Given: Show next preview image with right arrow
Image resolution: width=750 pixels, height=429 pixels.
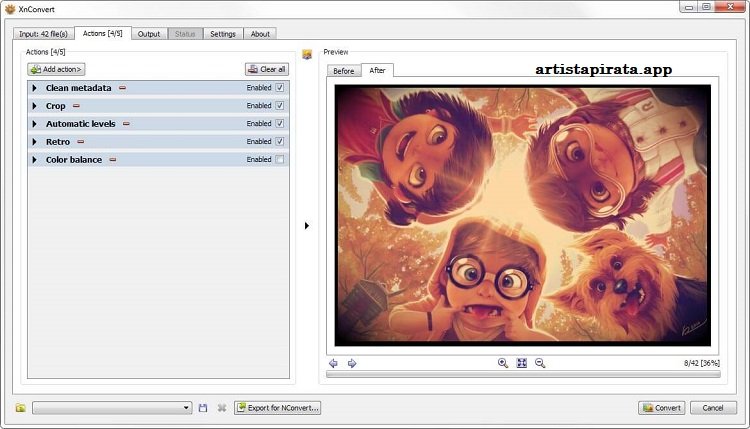Looking at the screenshot, I should (352, 363).
